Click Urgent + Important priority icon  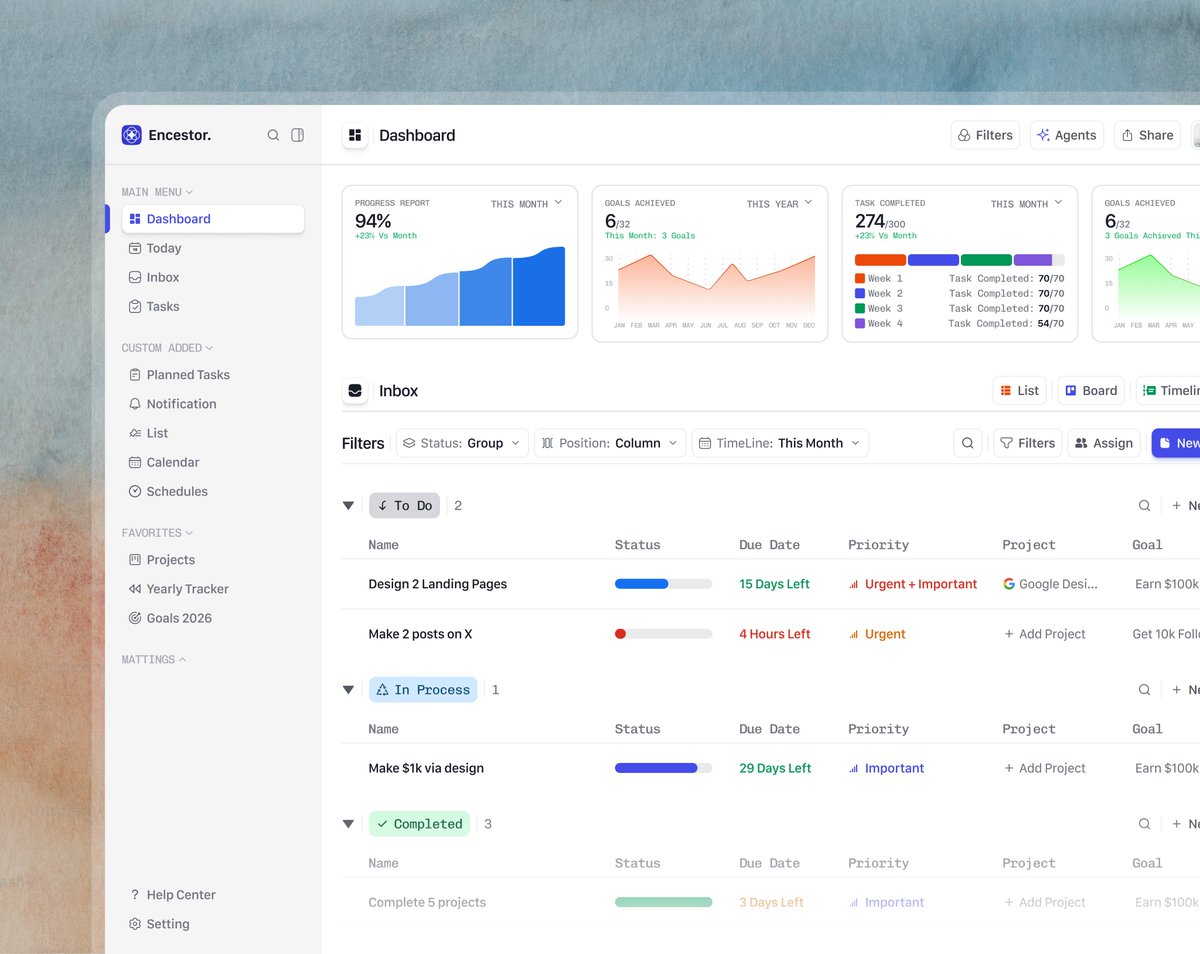[x=853, y=584]
